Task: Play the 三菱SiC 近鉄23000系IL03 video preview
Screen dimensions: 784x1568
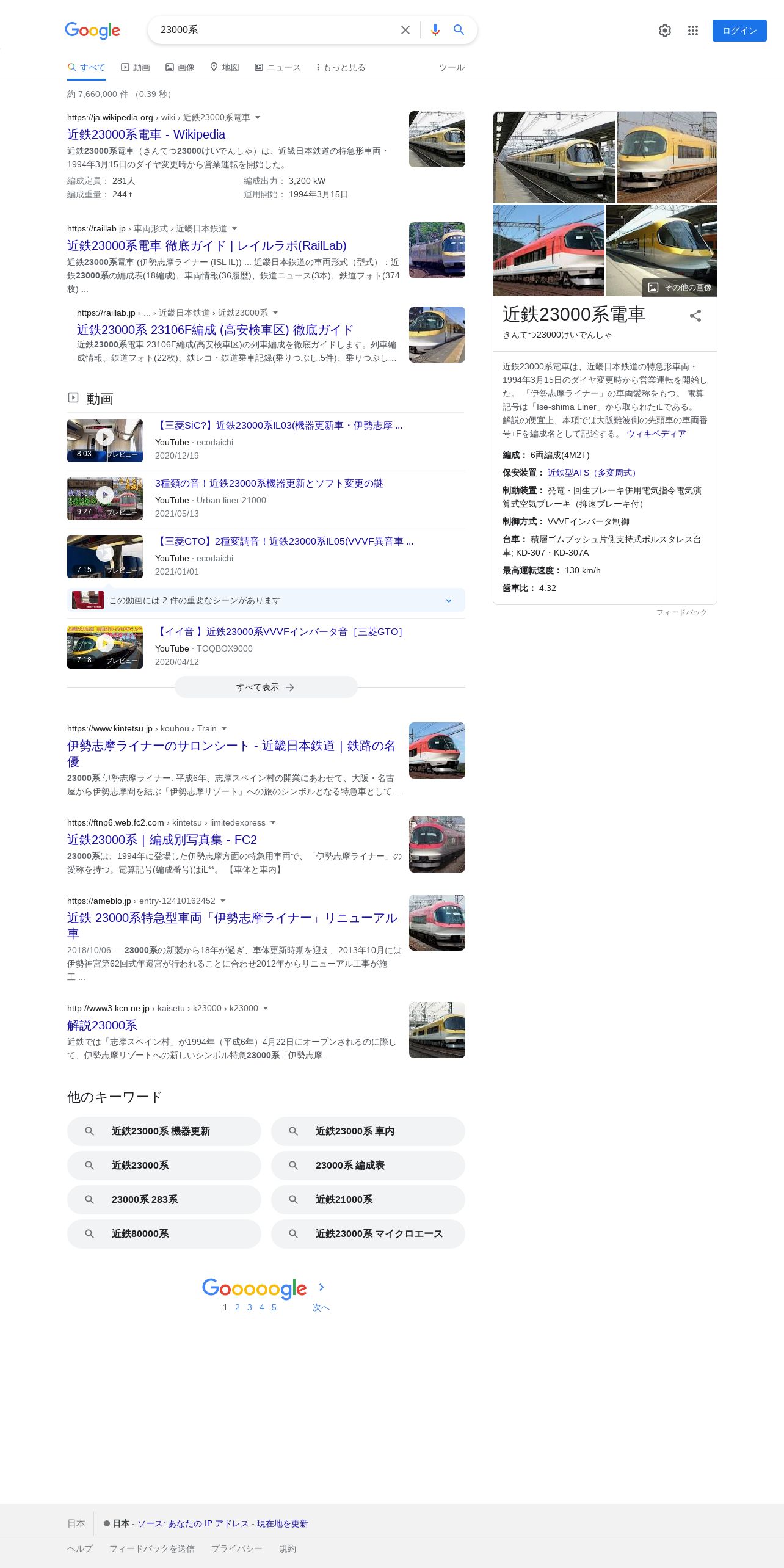Action: click(105, 441)
